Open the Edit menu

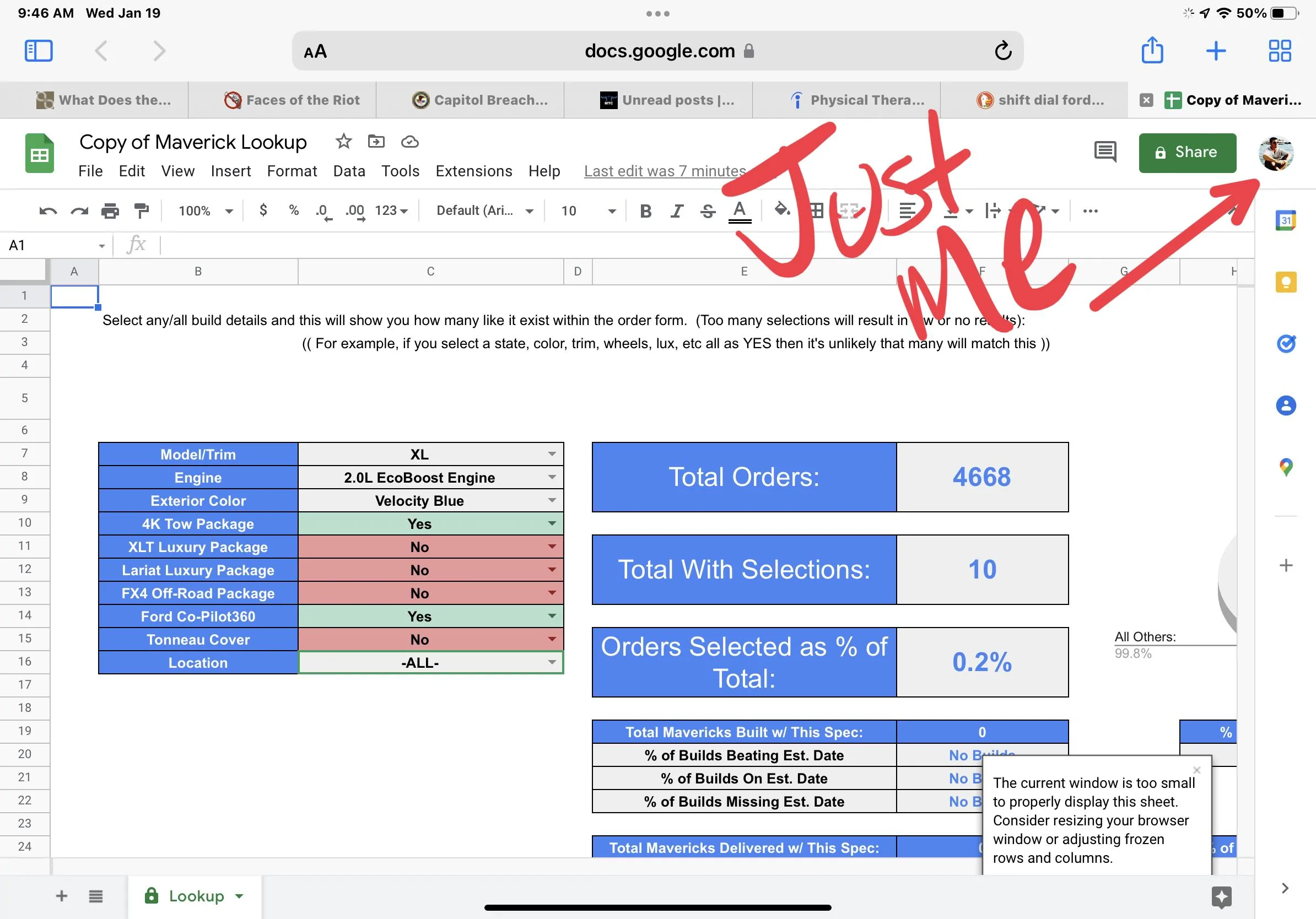click(x=132, y=171)
